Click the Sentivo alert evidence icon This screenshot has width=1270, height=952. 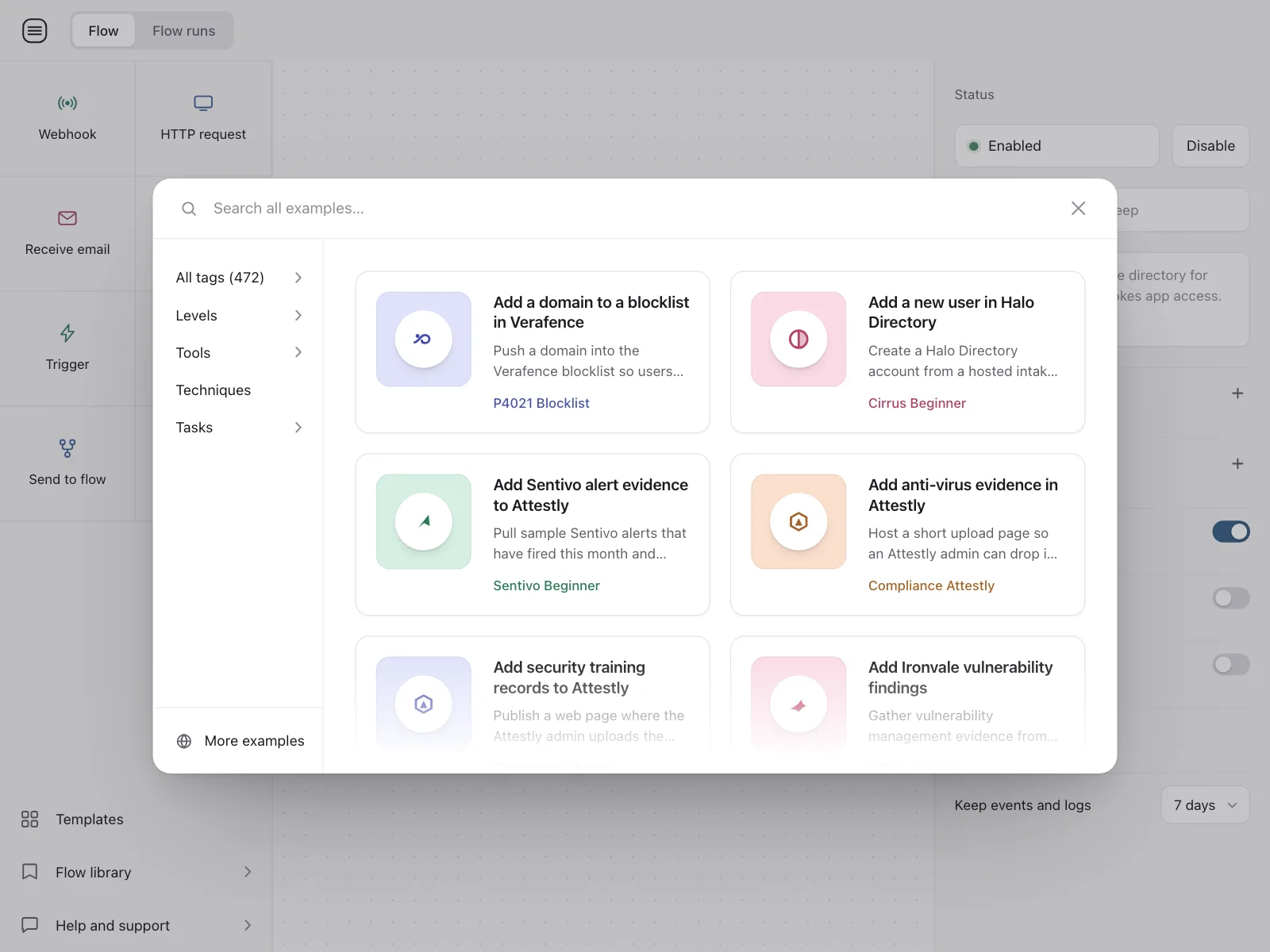click(424, 522)
